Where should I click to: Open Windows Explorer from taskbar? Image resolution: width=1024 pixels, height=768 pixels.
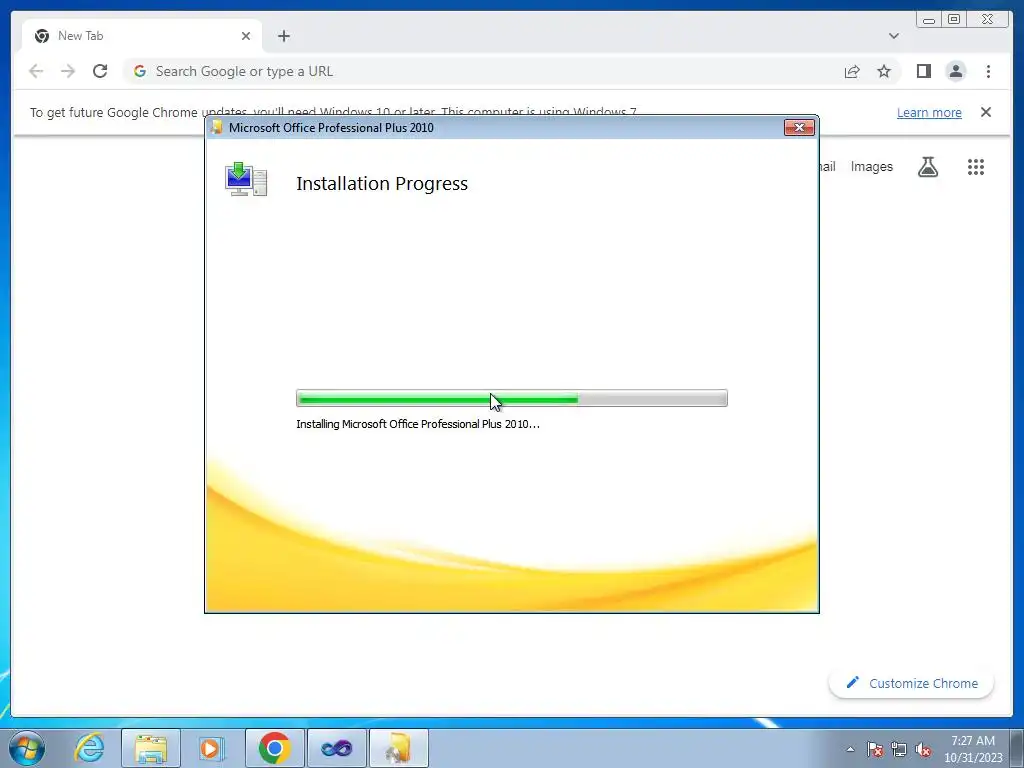[151, 748]
